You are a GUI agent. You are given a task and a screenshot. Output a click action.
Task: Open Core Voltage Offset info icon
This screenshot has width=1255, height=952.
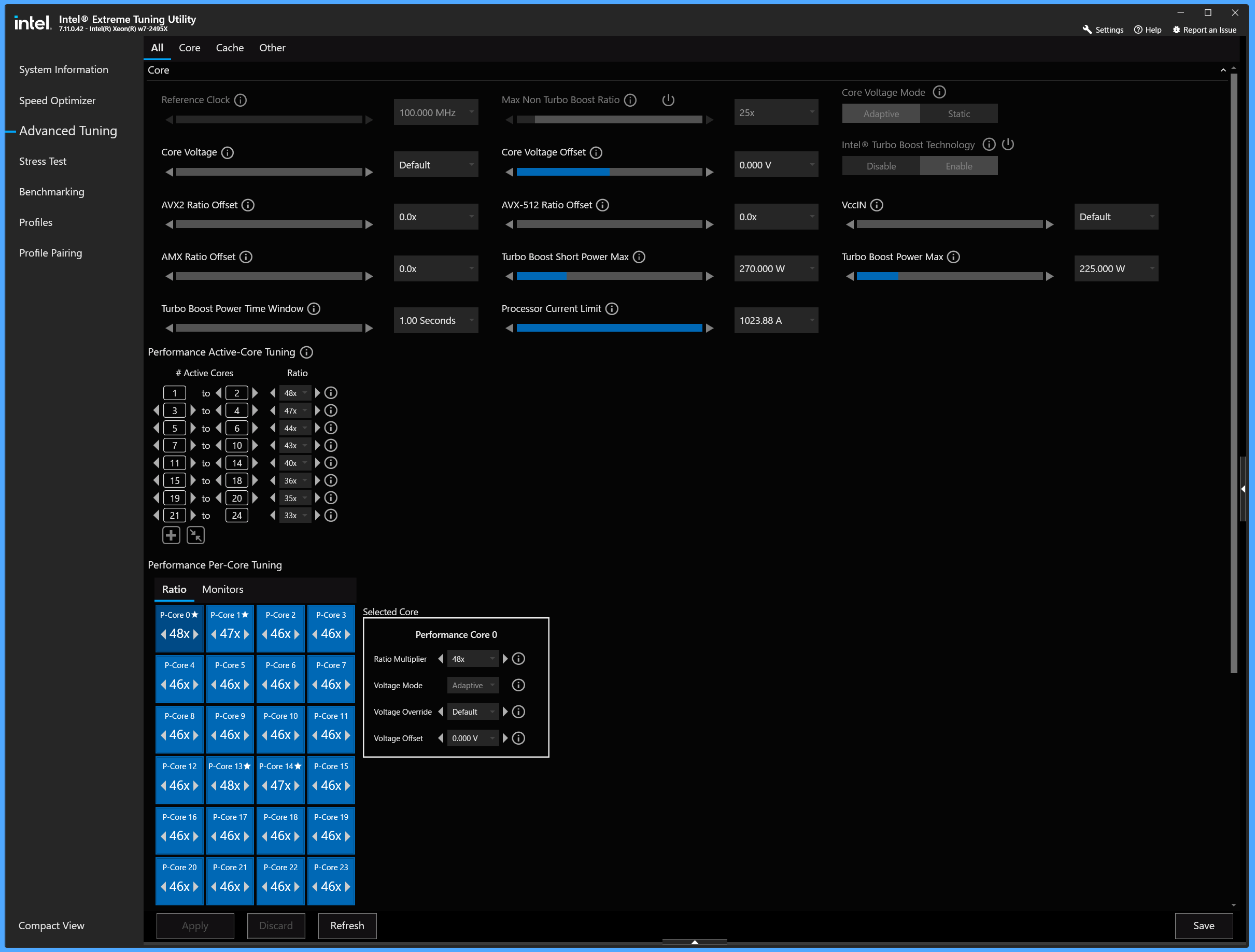coord(596,152)
